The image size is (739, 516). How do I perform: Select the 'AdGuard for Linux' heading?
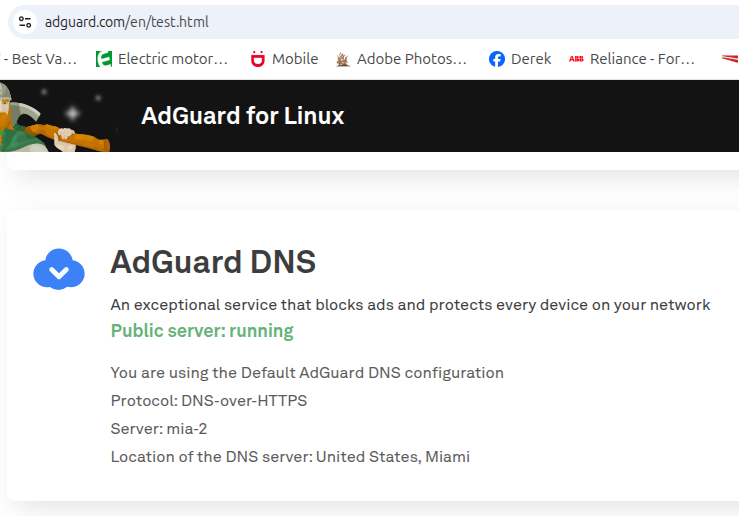click(x=242, y=116)
